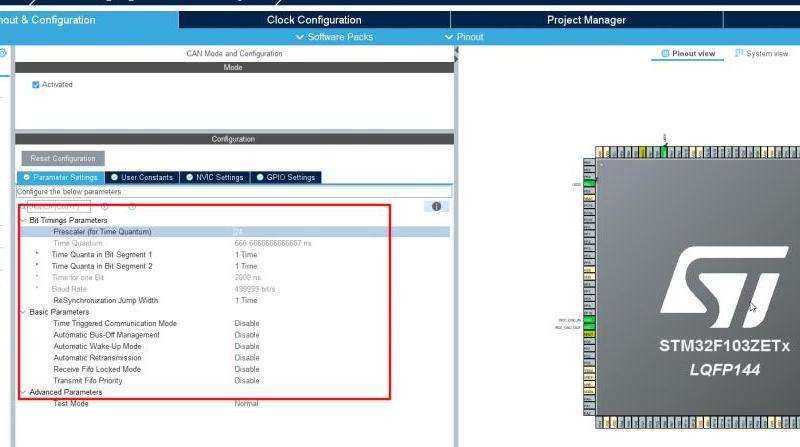800x447 pixels.
Task: Select Receive Fifo Locked Mode row
Action: click(x=97, y=369)
